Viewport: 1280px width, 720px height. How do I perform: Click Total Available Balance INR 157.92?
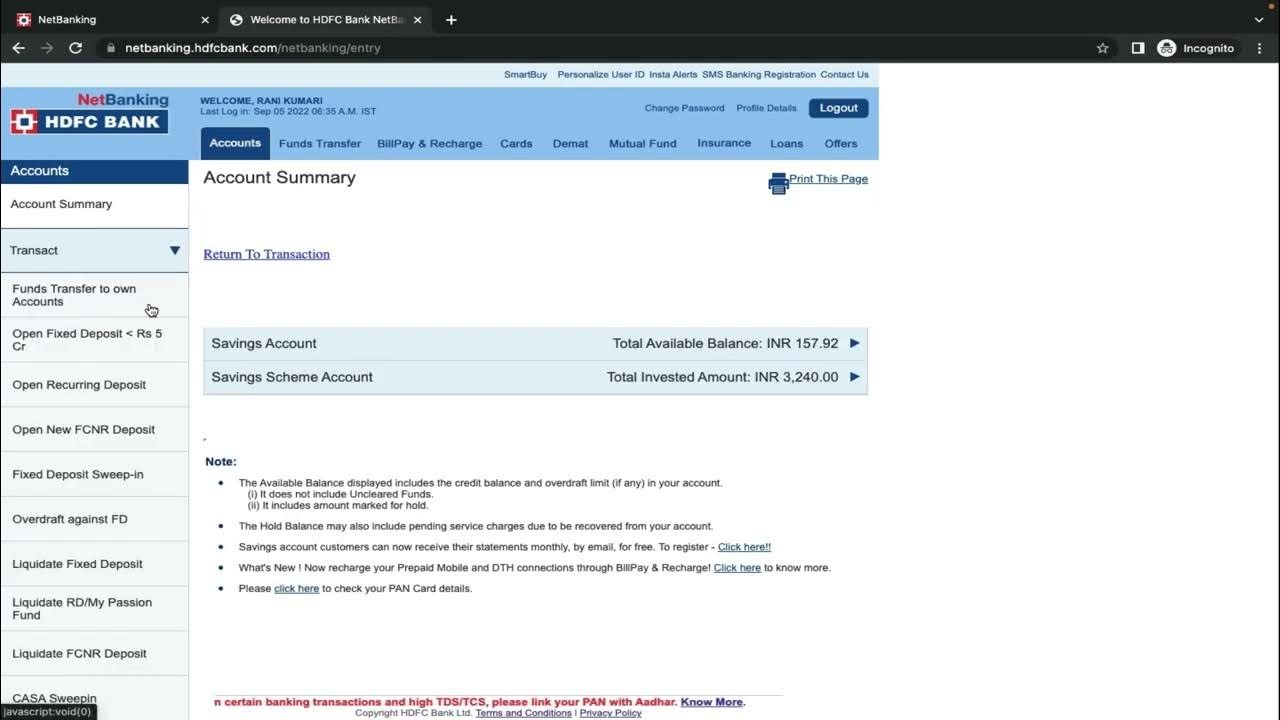[726, 343]
